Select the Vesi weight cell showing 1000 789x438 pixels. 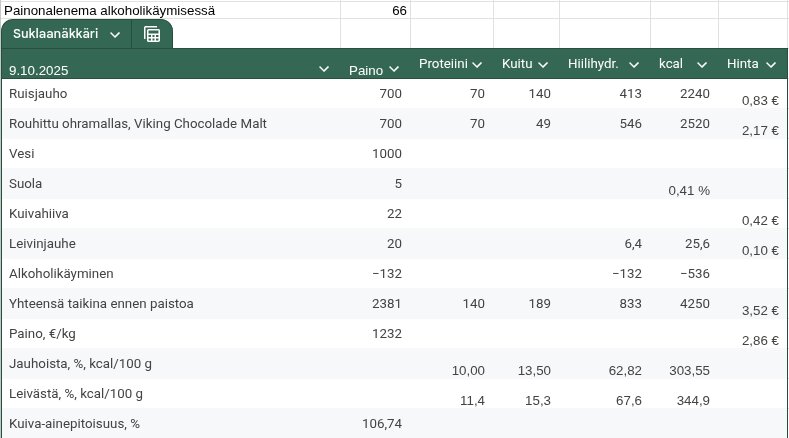pos(386,154)
